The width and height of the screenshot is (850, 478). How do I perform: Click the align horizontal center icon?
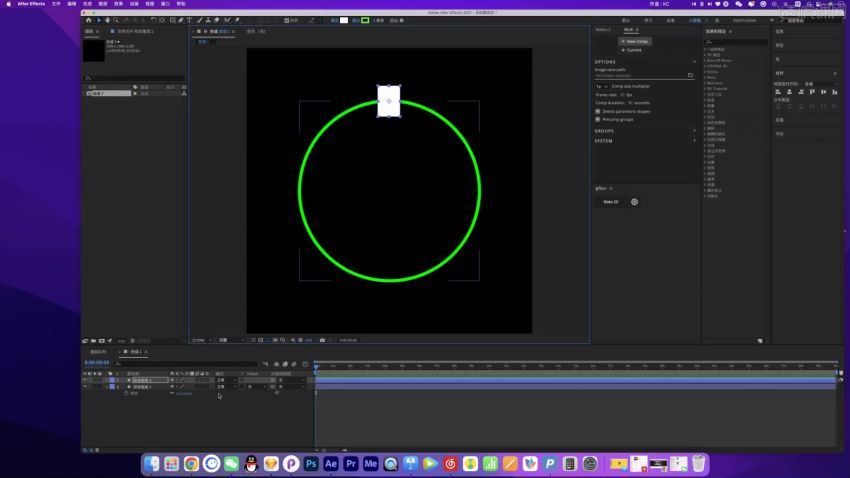point(789,92)
